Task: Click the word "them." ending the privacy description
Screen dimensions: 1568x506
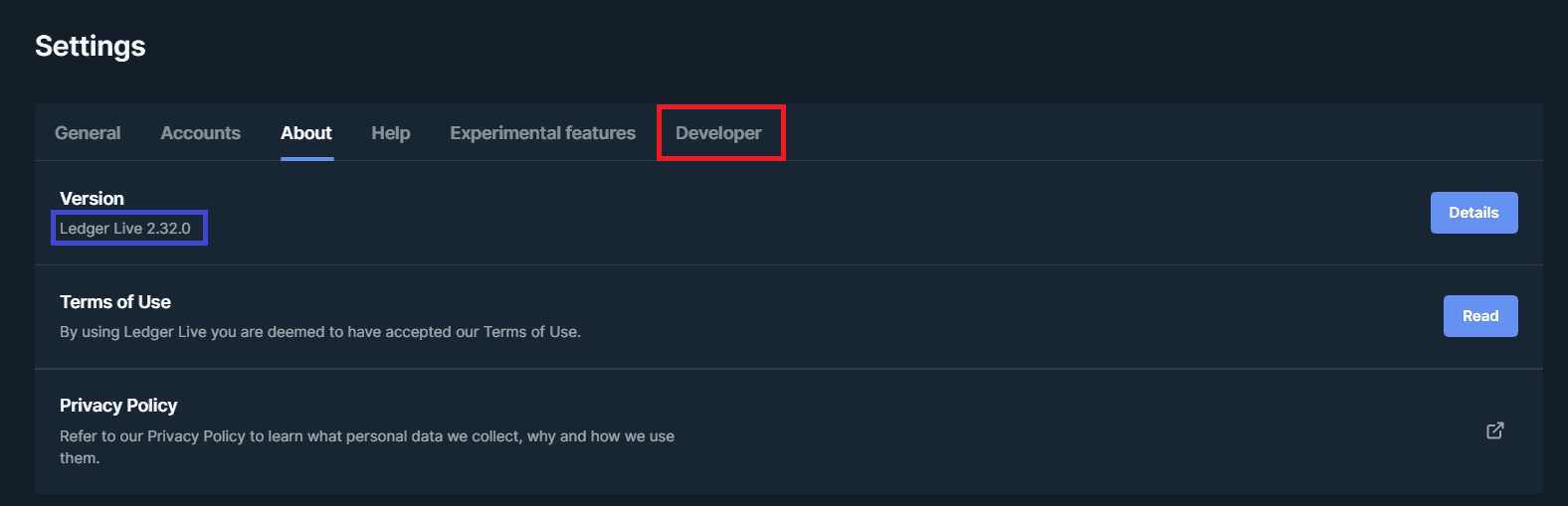Action: [x=80, y=458]
